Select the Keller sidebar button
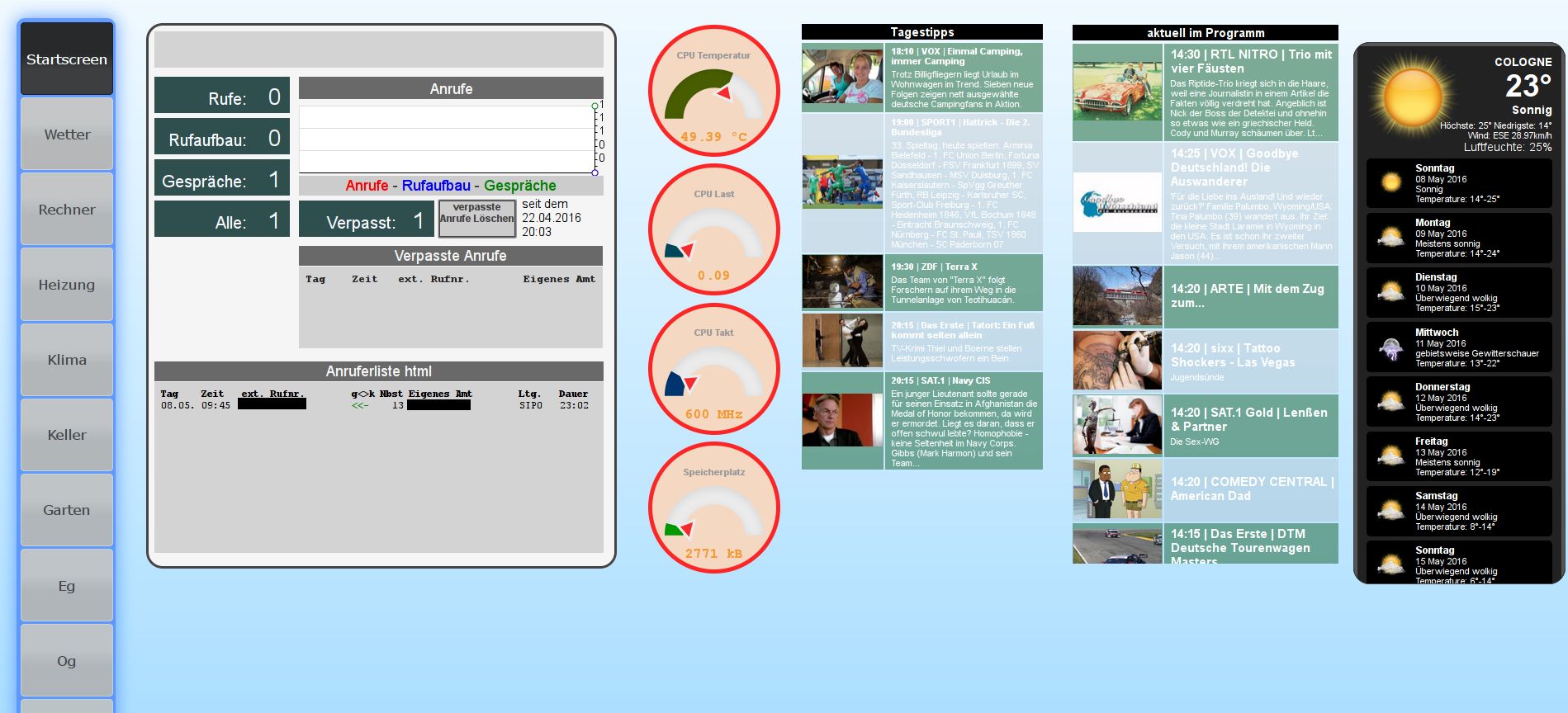This screenshot has width=1568, height=713. [67, 435]
